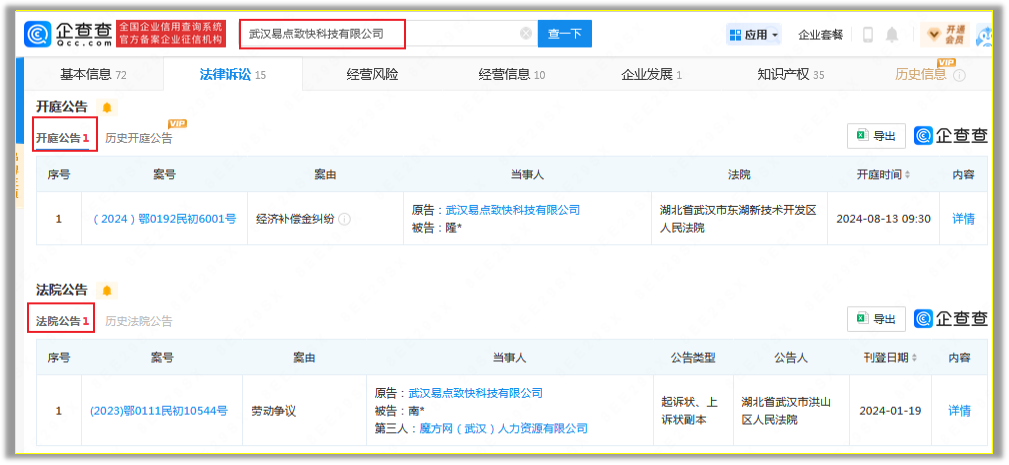Open the mobile phone app icon
The height and width of the screenshot is (465, 1009).
point(867,35)
